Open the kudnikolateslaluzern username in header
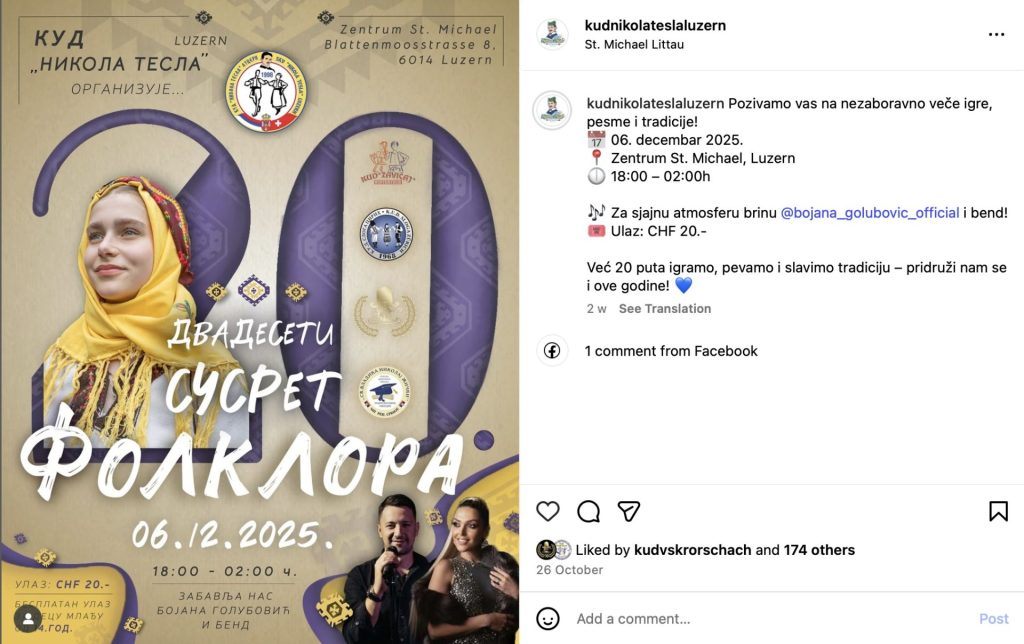1024x644 pixels. pyautogui.click(x=655, y=25)
